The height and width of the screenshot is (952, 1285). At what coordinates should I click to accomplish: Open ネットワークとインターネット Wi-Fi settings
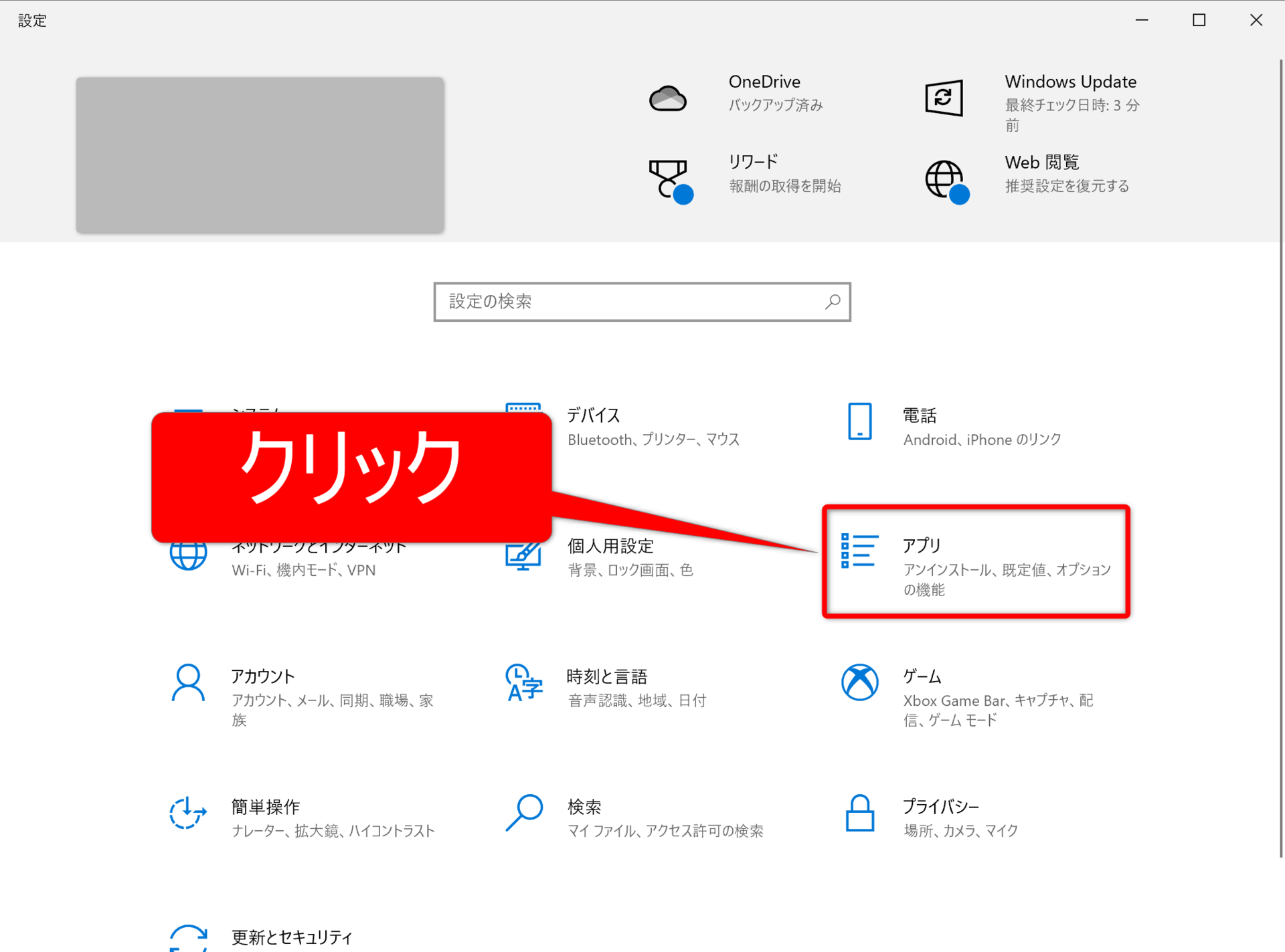click(303, 570)
